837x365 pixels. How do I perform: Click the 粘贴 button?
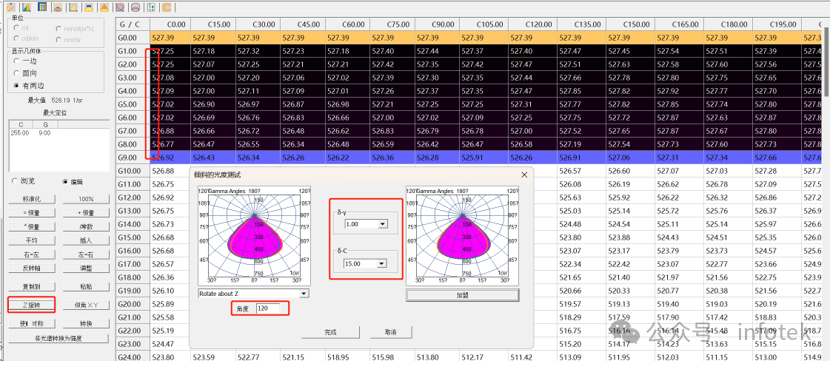(x=85, y=287)
